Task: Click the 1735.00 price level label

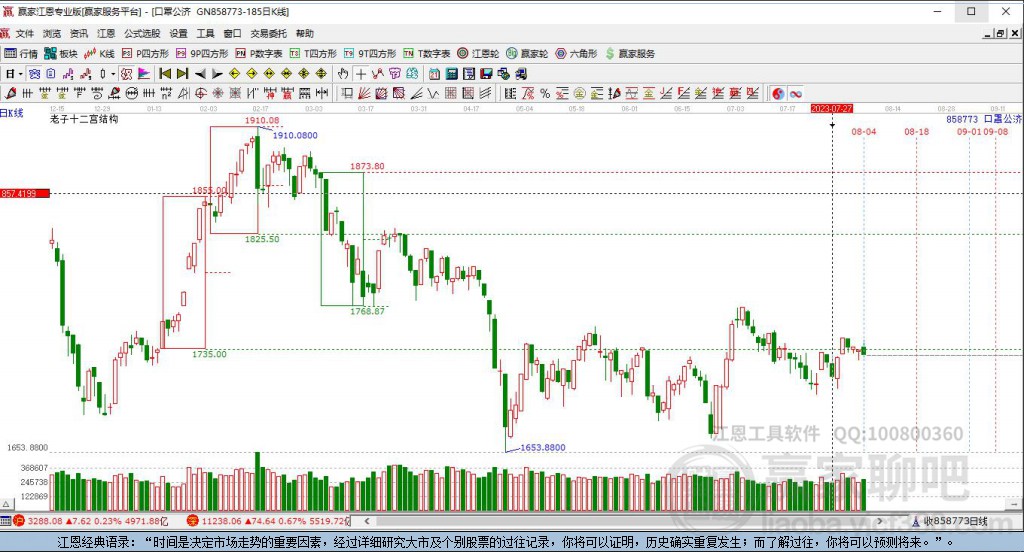Action: [x=209, y=354]
